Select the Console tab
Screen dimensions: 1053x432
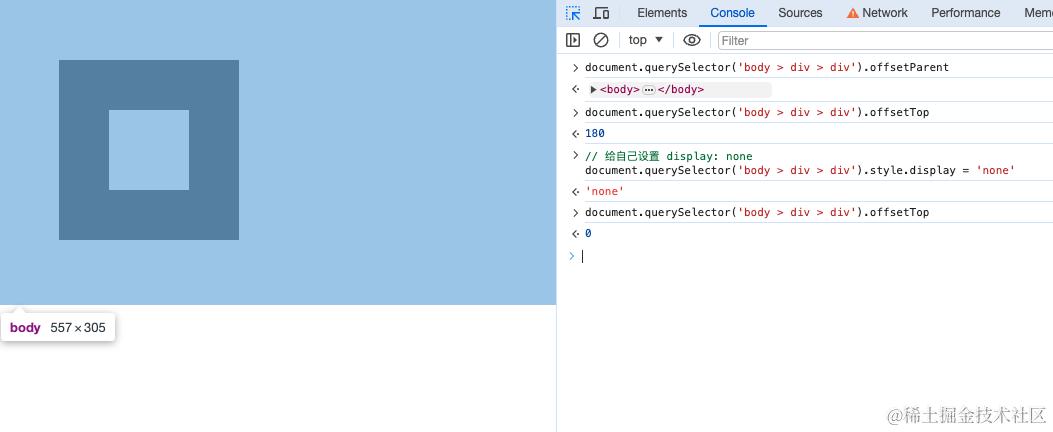[x=732, y=13]
